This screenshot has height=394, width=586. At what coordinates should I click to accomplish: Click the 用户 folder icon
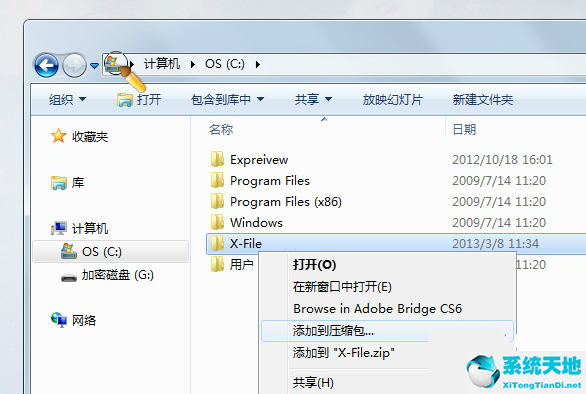point(218,264)
